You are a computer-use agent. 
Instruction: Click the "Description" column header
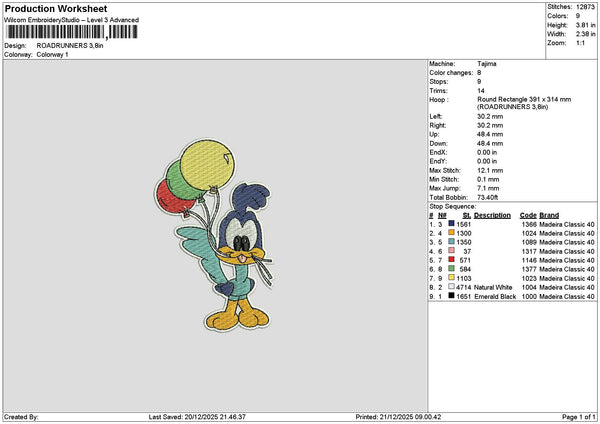click(x=492, y=215)
